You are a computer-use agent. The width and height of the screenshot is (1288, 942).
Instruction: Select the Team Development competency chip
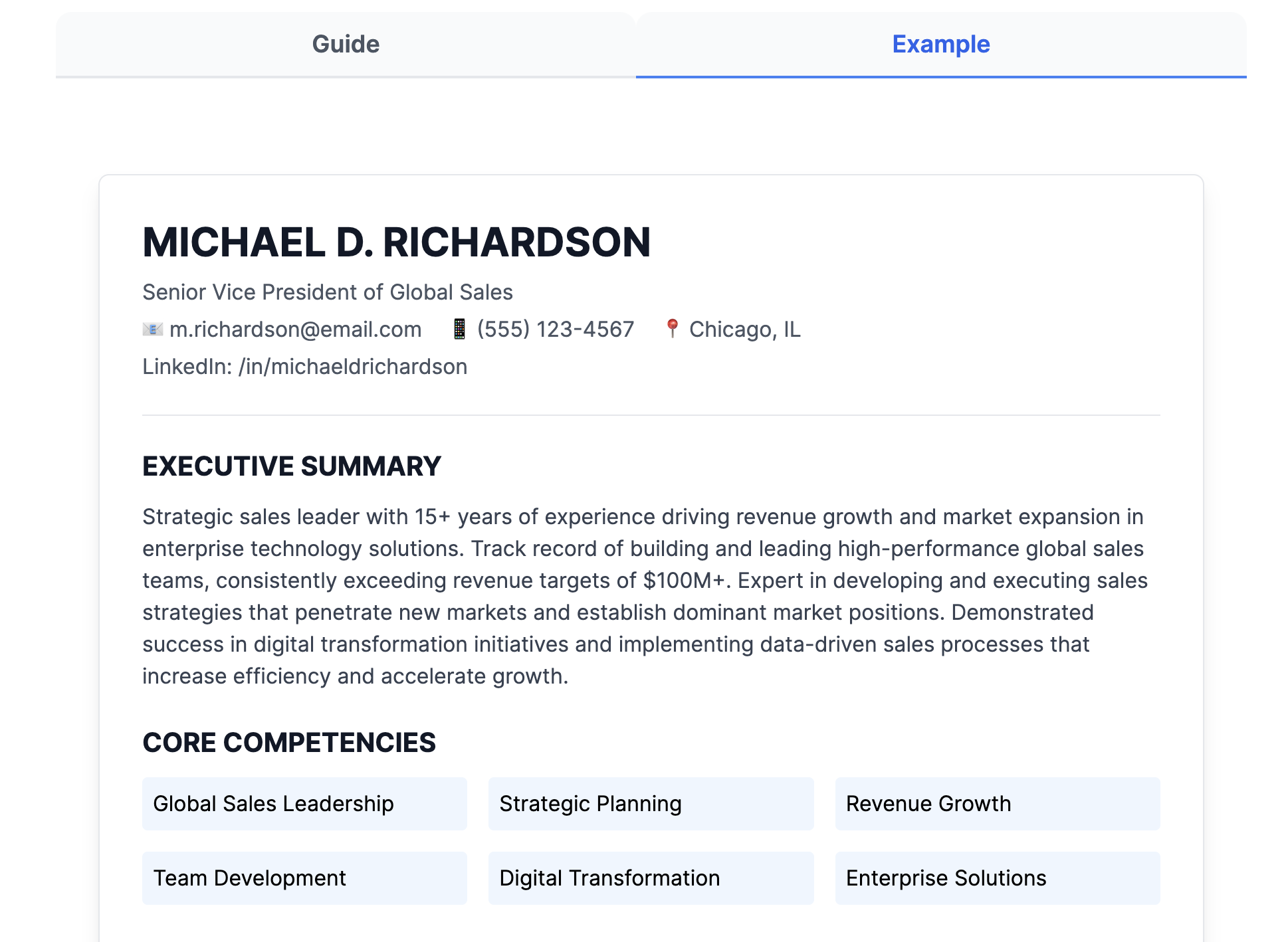[304, 878]
